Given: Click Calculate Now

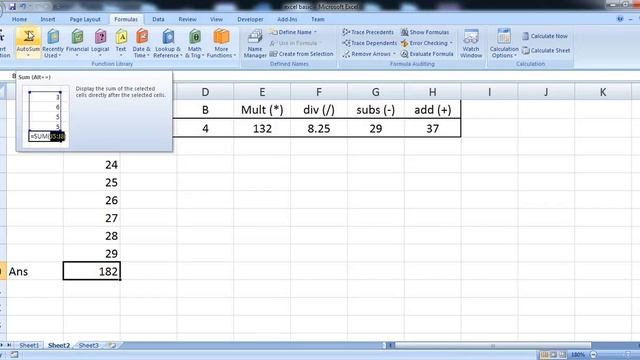Looking at the screenshot, I should click(545, 36).
